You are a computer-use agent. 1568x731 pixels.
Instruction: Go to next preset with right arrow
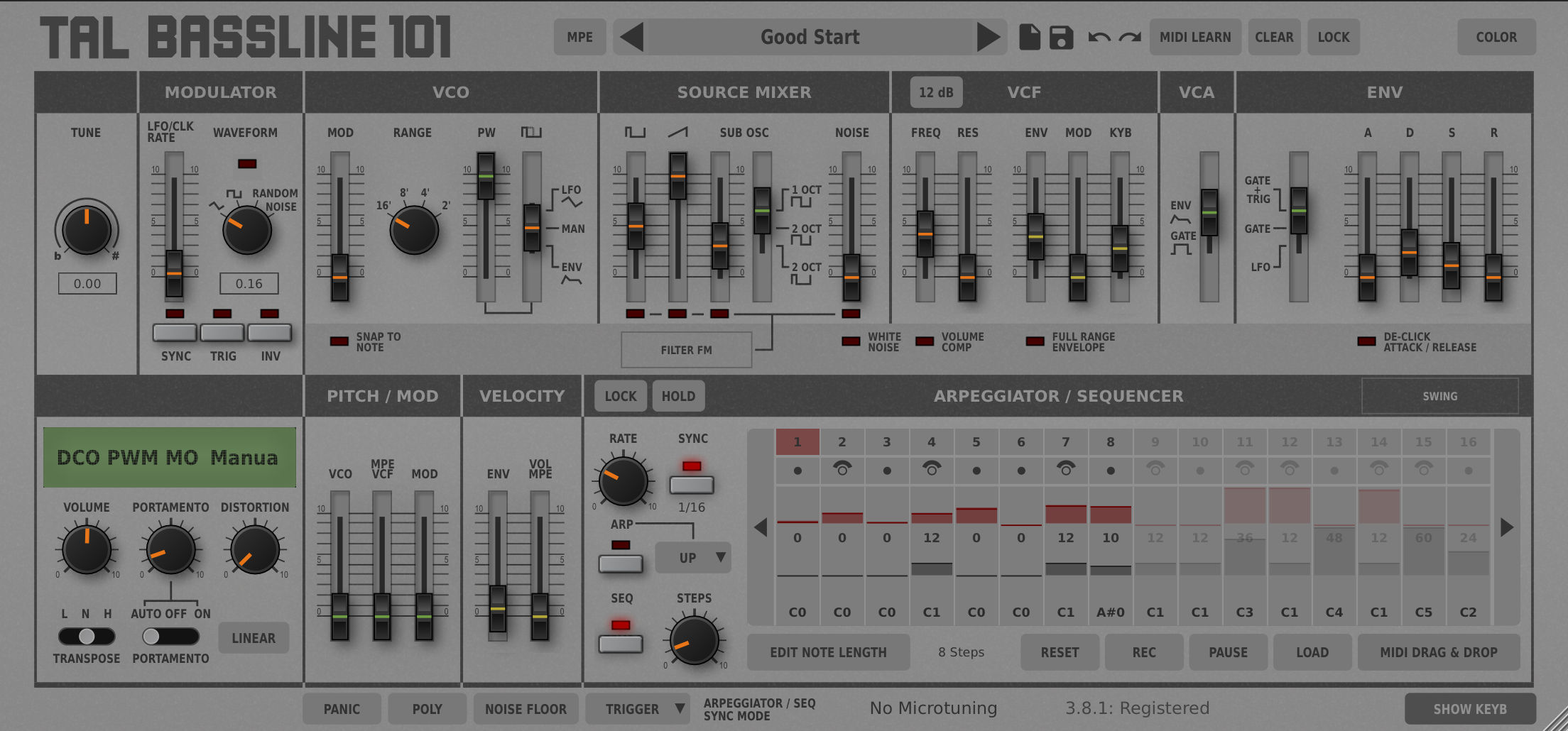pyautogui.click(x=988, y=37)
